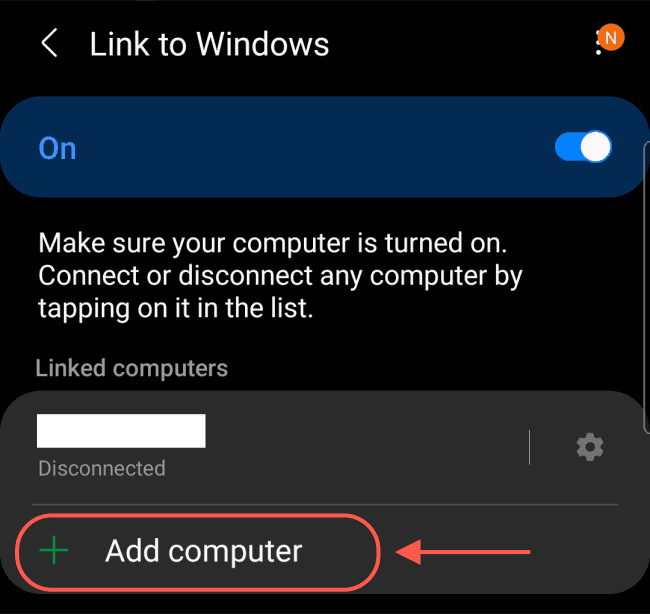Viewport: 650px width, 614px height.
Task: Click the green plus icon
Action: click(54, 550)
